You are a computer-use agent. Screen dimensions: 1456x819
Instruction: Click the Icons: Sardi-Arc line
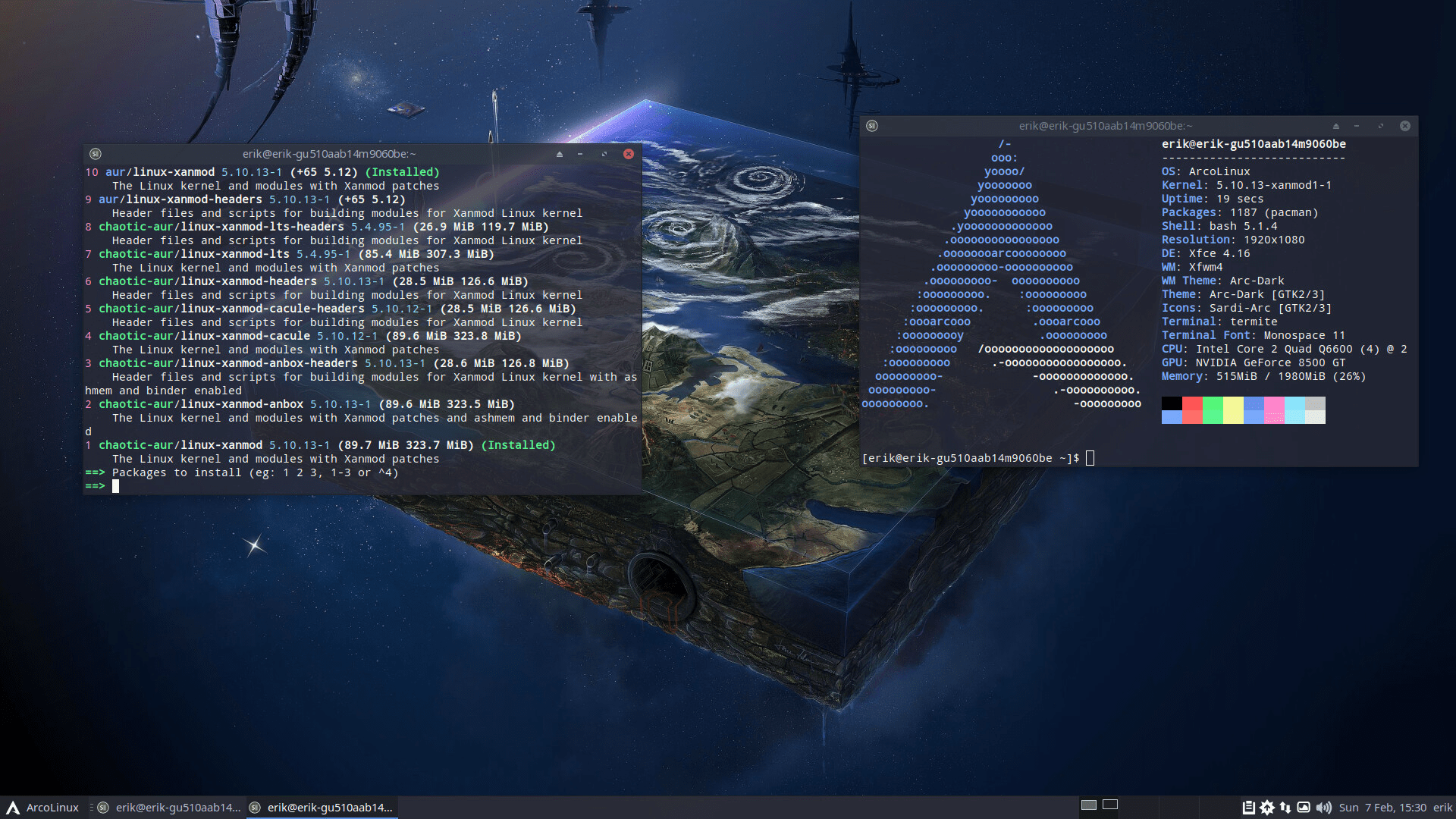(1247, 308)
